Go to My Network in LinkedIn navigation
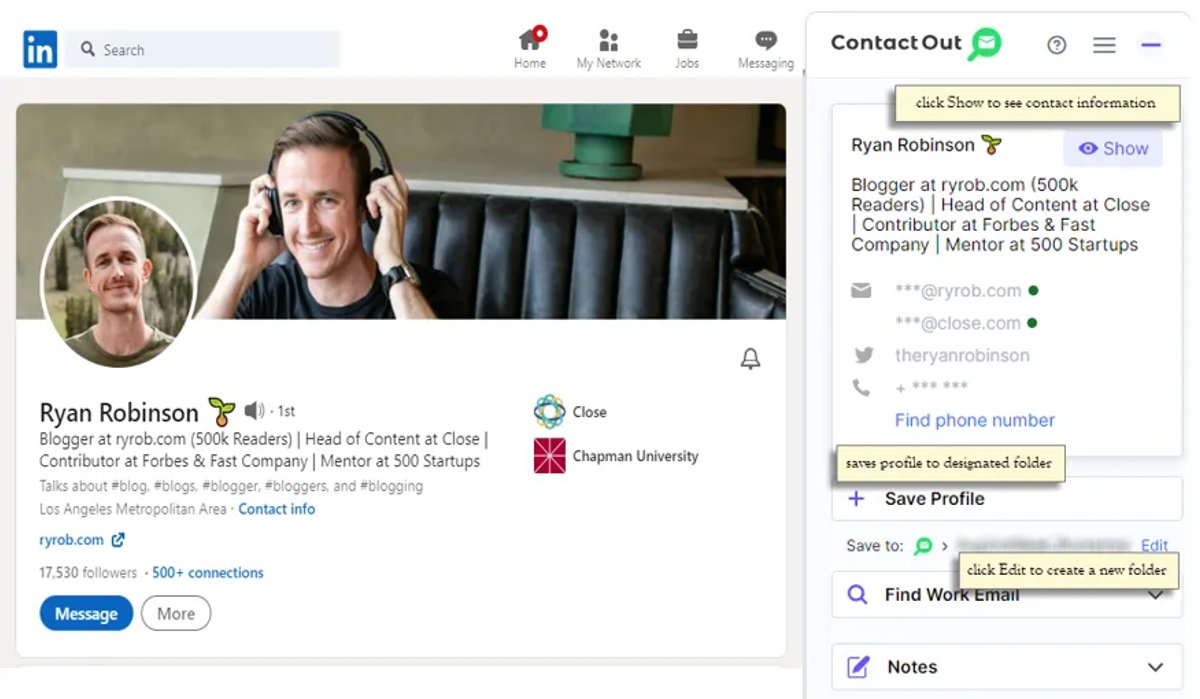The height and width of the screenshot is (699, 1200). click(x=608, y=49)
